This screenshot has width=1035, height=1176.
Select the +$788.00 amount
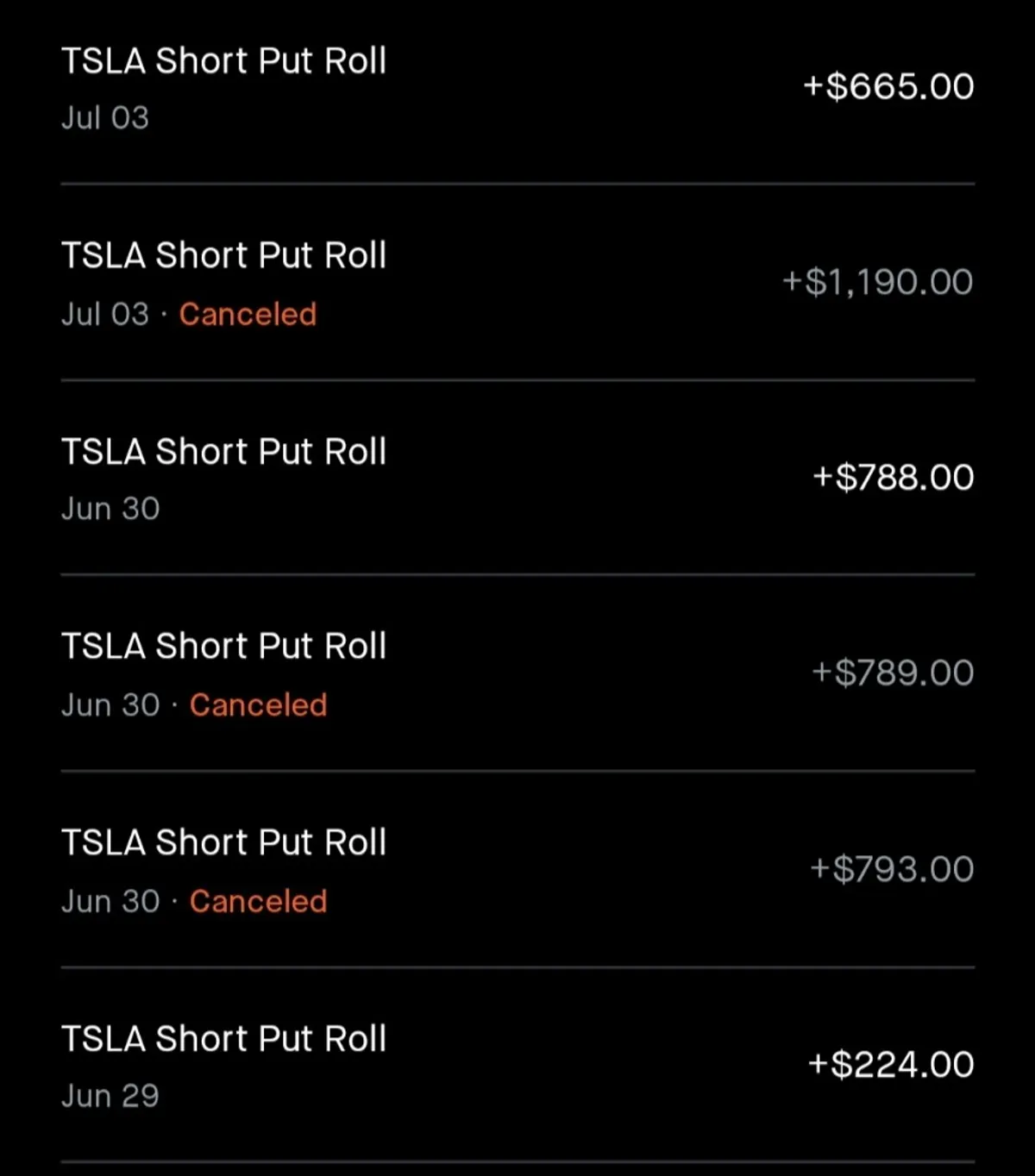click(x=893, y=478)
